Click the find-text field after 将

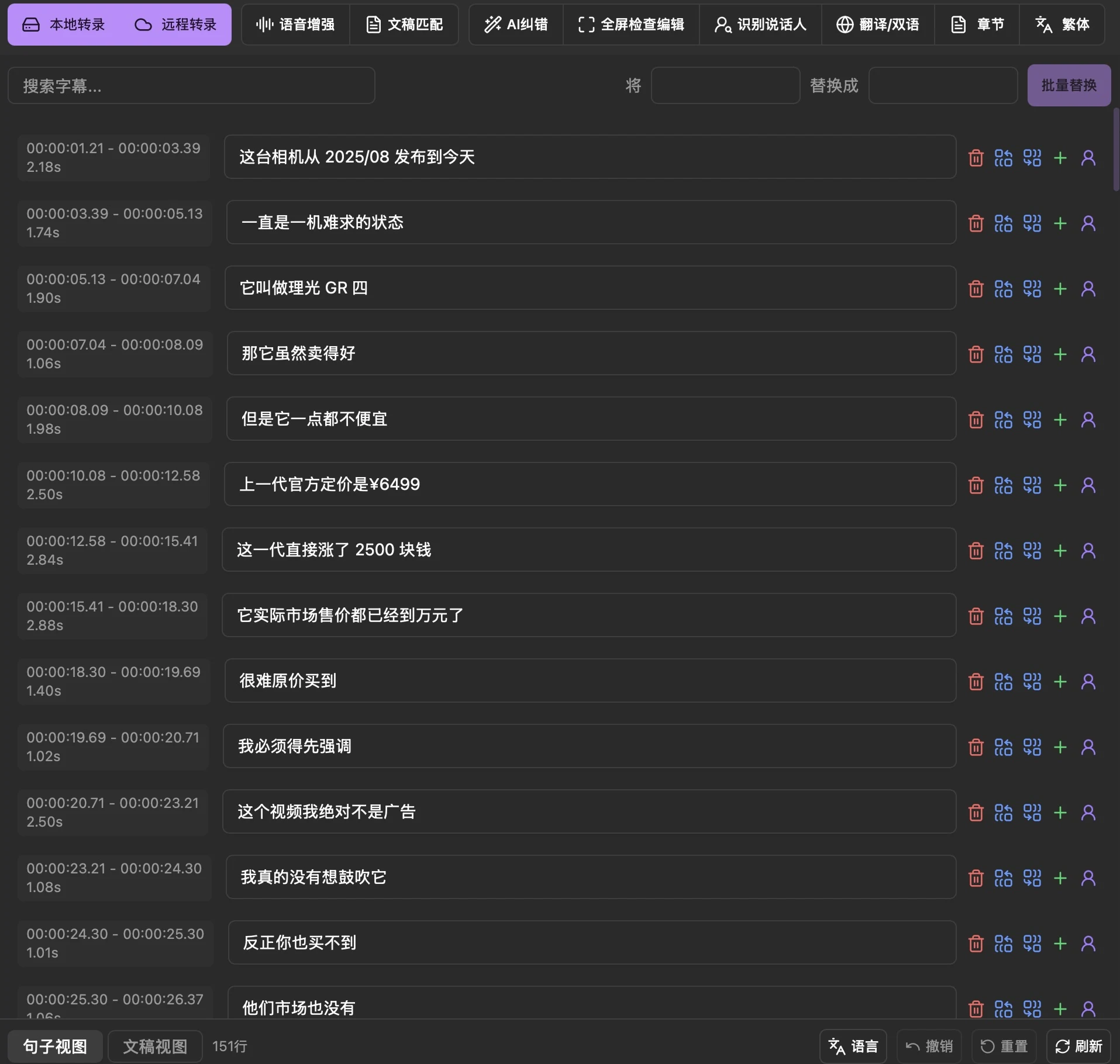pyautogui.click(x=725, y=86)
